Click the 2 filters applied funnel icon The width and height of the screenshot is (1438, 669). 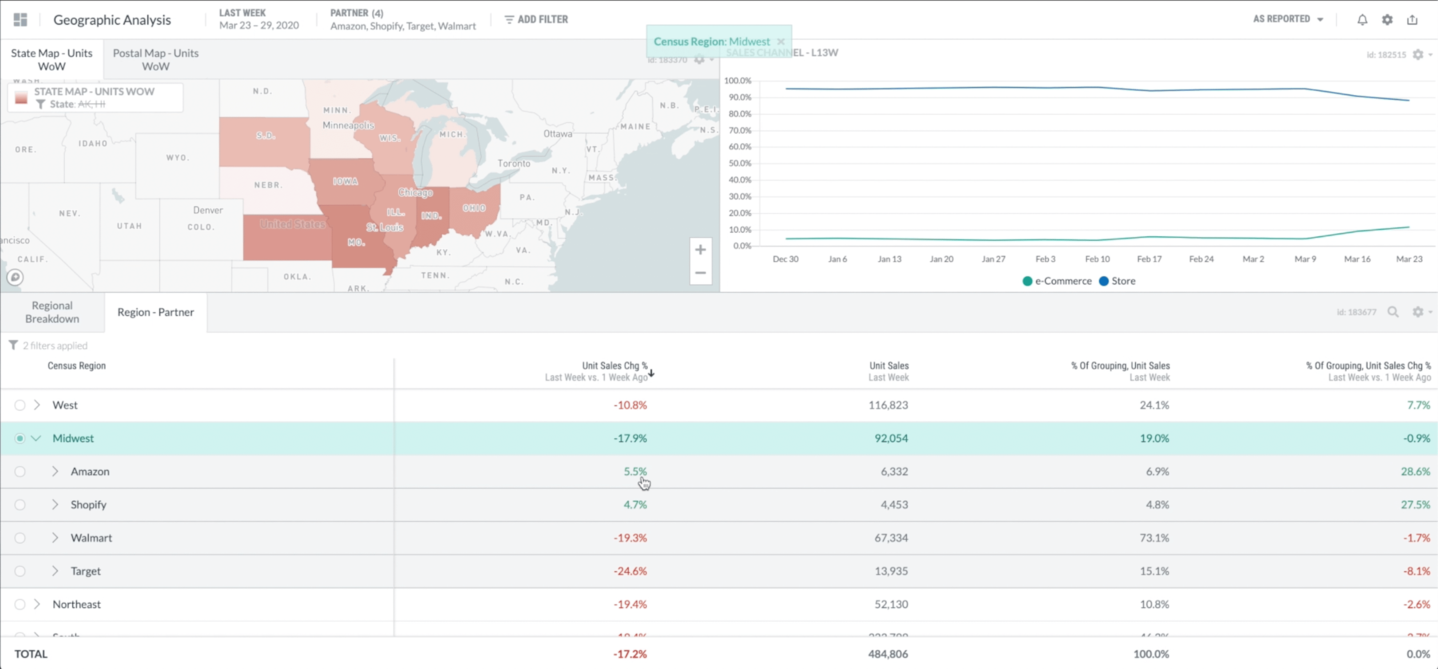pos(13,345)
